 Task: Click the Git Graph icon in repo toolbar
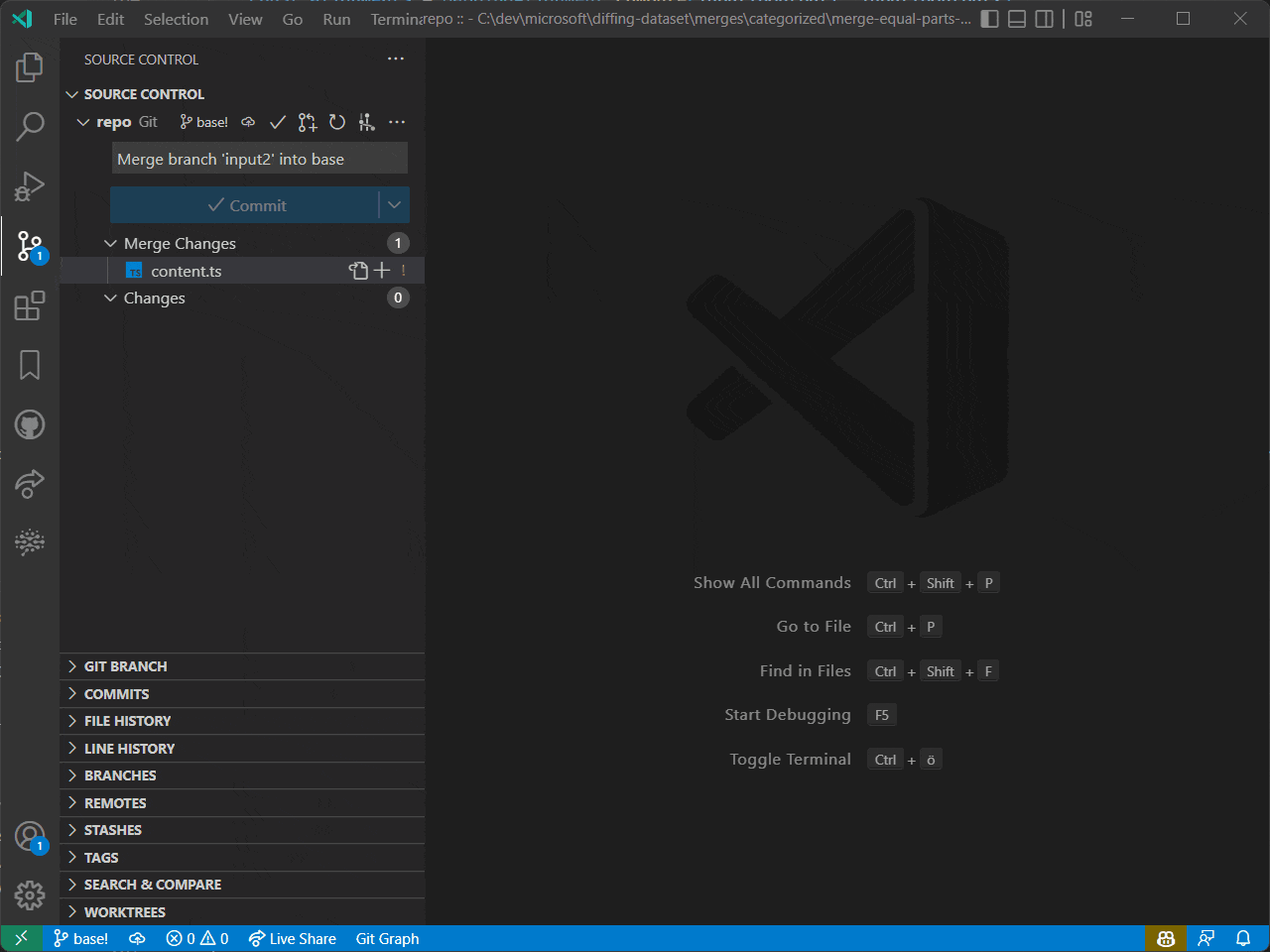pos(367,122)
